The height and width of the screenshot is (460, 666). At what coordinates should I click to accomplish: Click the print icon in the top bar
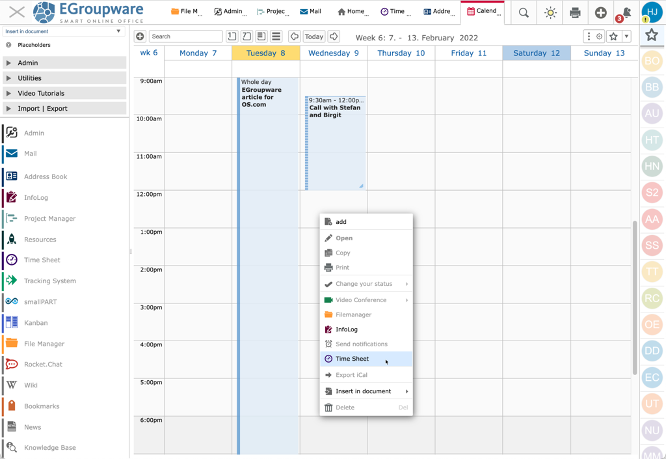575,13
